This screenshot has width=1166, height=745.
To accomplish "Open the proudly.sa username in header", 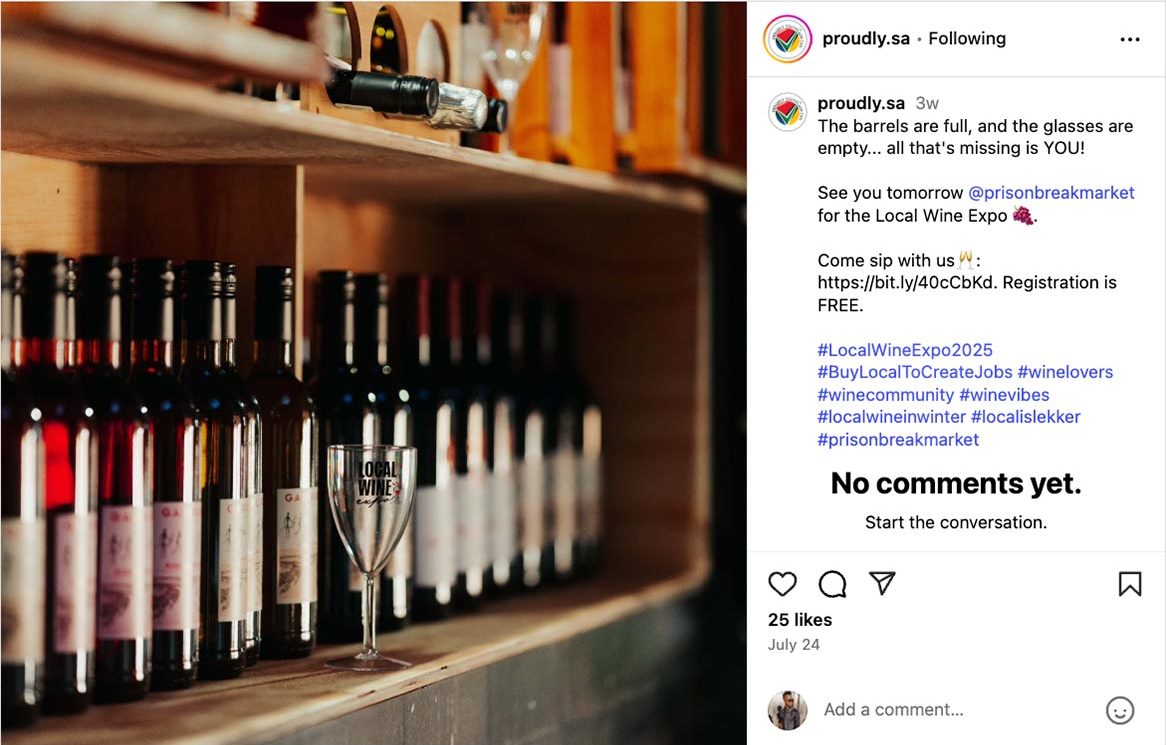I will pyautogui.click(x=866, y=39).
